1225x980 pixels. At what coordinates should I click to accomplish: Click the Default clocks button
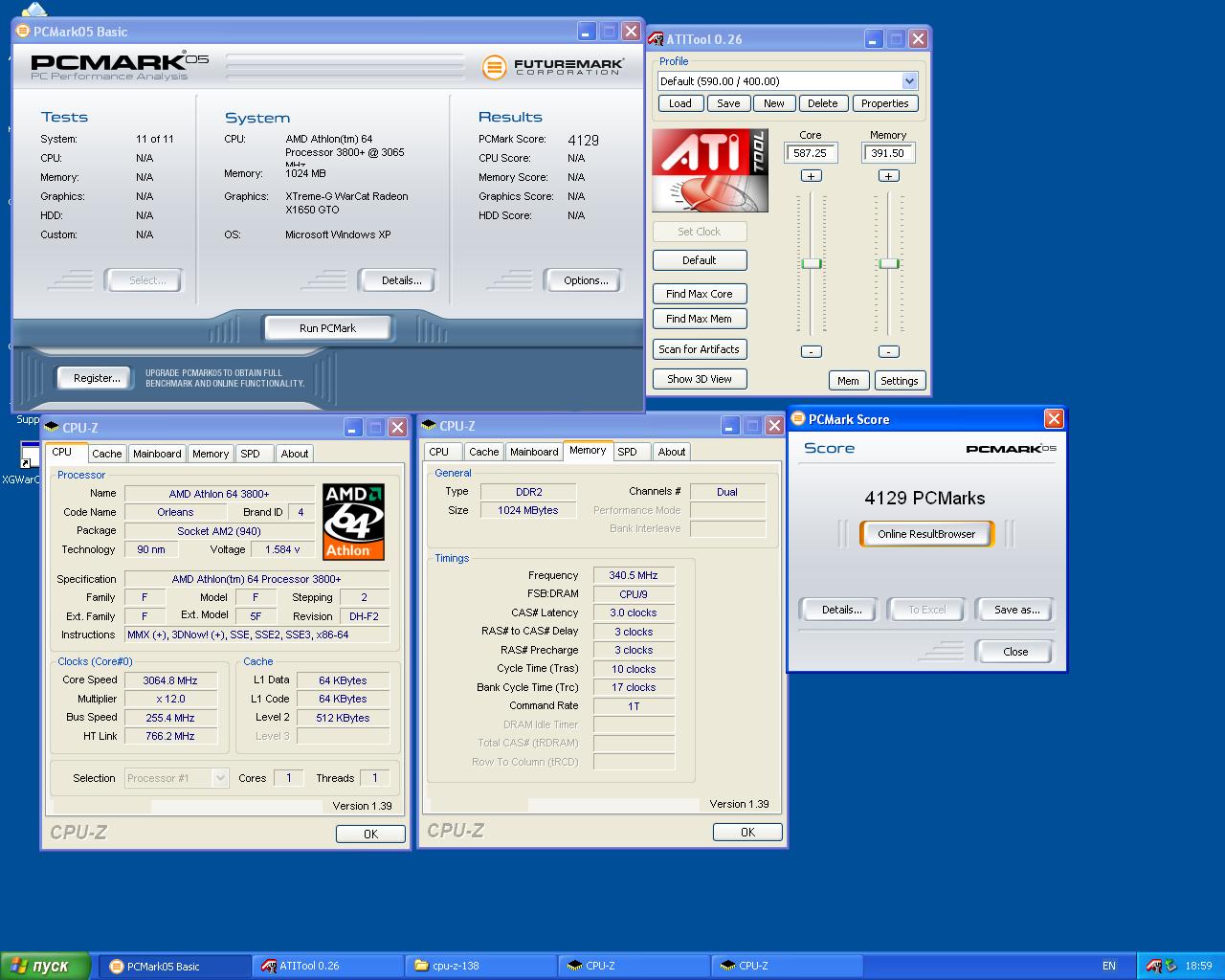[700, 260]
